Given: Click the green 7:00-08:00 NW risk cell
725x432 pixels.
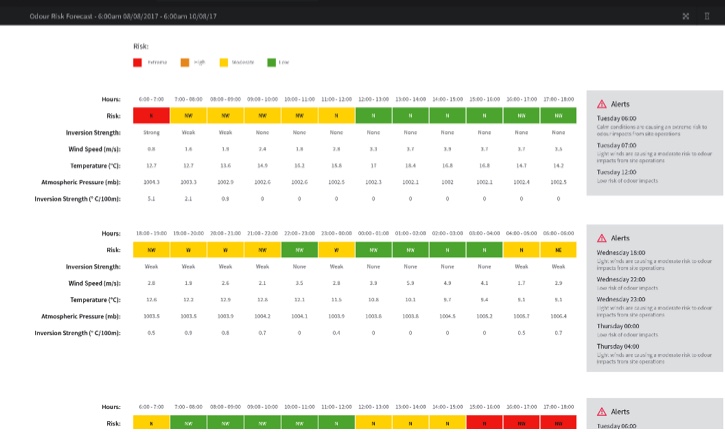Looking at the screenshot, I should (188, 423).
